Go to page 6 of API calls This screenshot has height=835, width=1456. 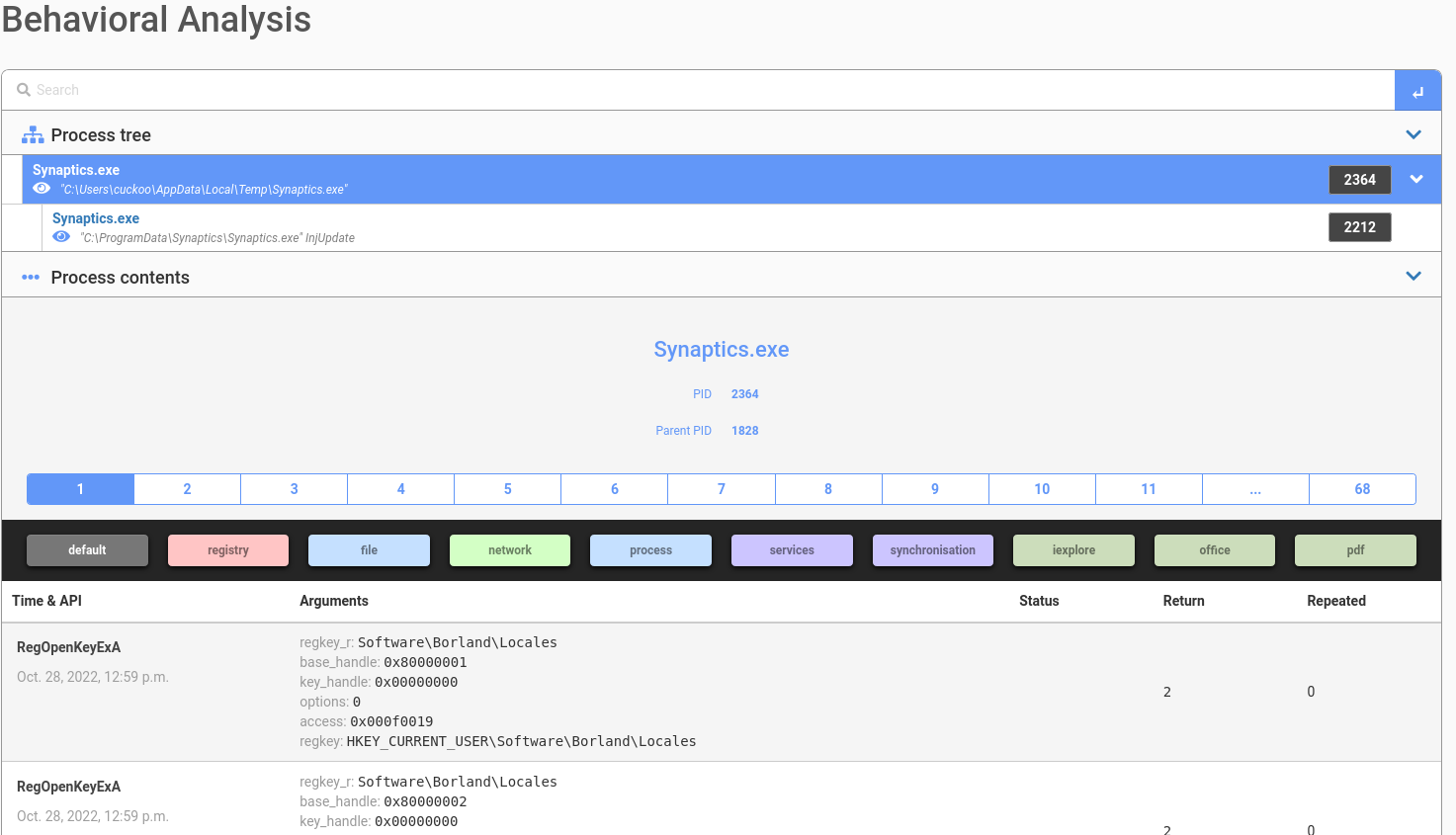pos(614,489)
